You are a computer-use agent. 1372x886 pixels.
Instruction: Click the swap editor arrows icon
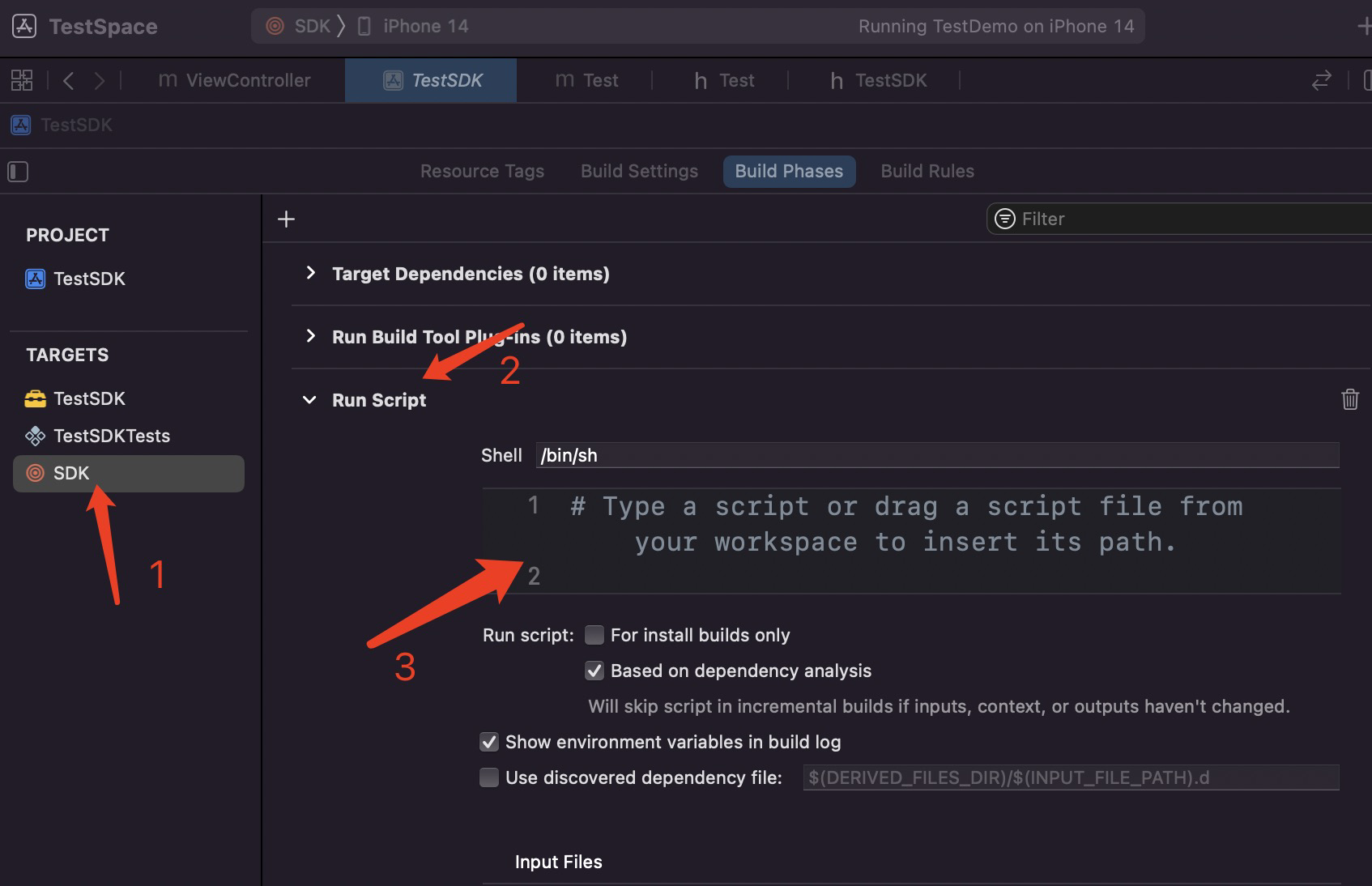click(x=1322, y=80)
